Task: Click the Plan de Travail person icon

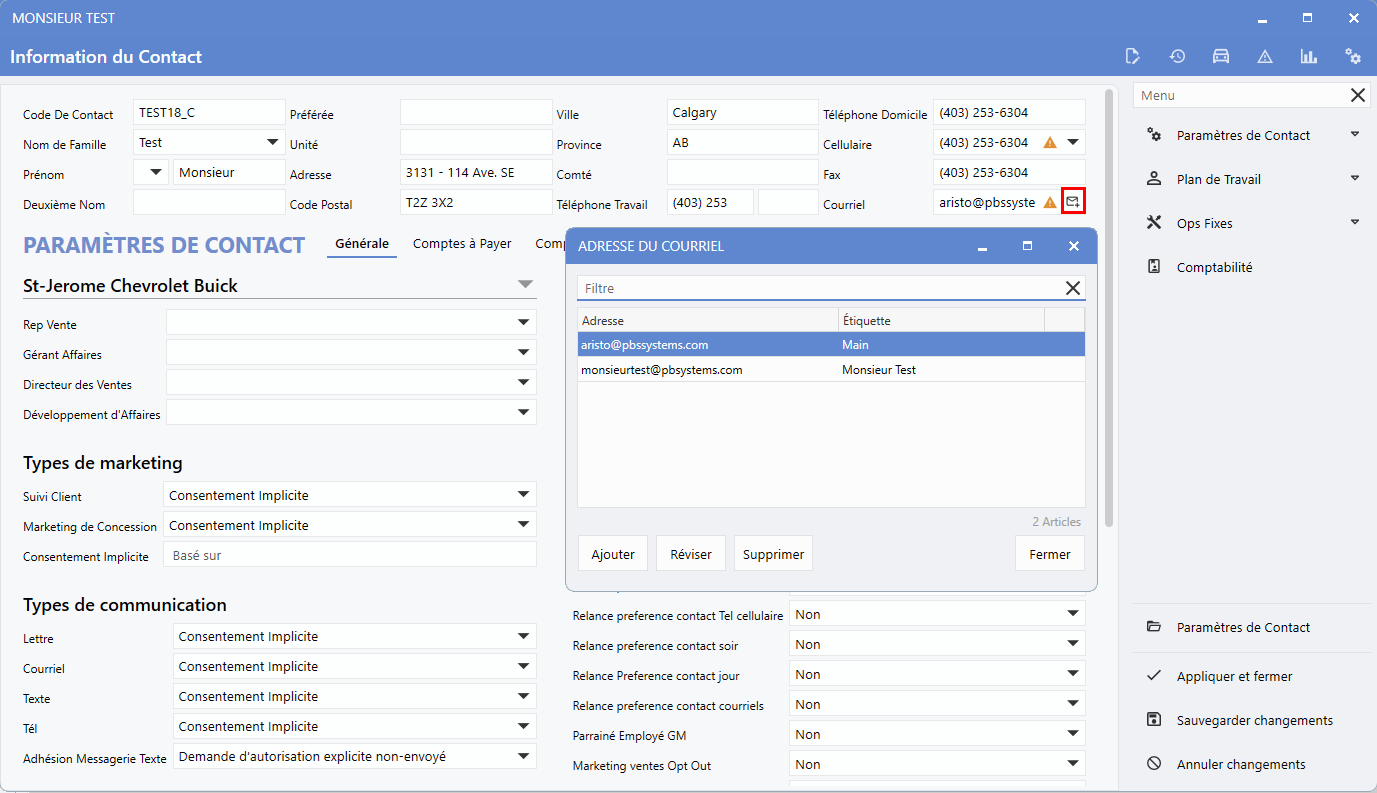Action: tap(1154, 179)
